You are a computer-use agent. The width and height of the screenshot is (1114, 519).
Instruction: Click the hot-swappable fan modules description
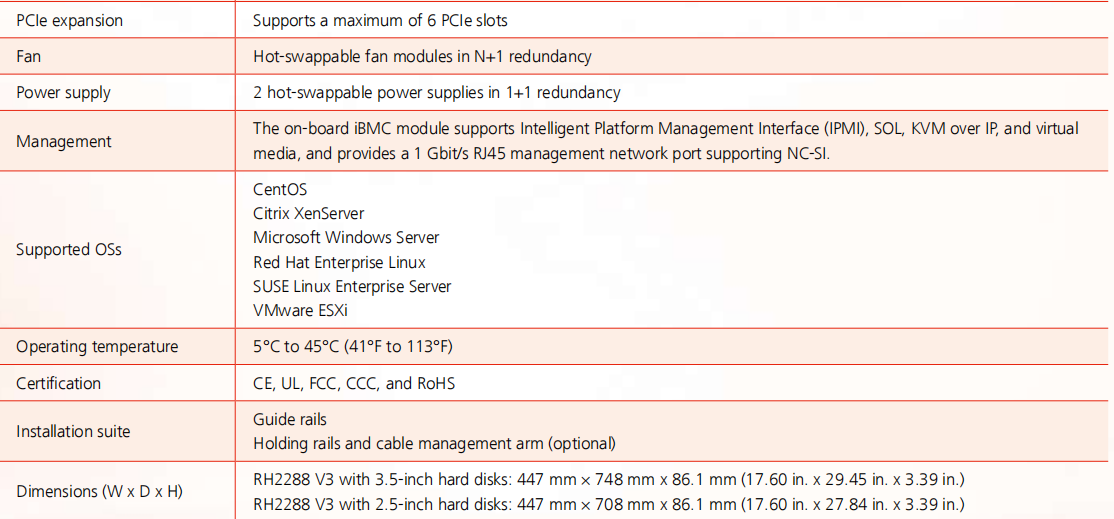coord(422,57)
